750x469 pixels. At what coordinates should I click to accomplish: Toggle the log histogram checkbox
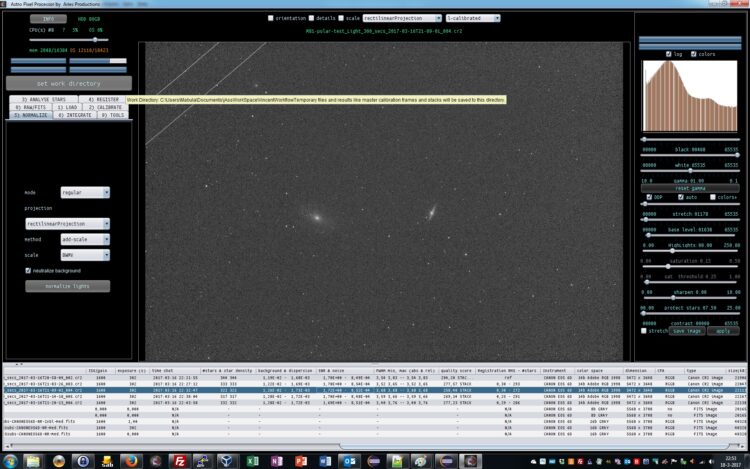pos(669,54)
